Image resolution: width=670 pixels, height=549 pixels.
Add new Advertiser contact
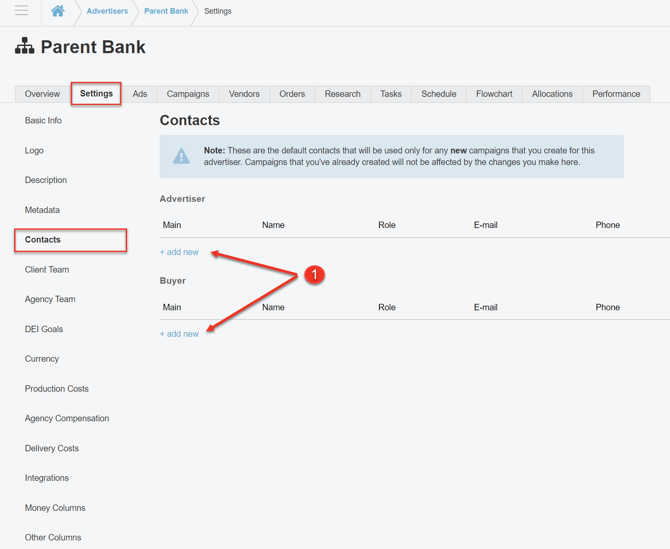point(179,252)
